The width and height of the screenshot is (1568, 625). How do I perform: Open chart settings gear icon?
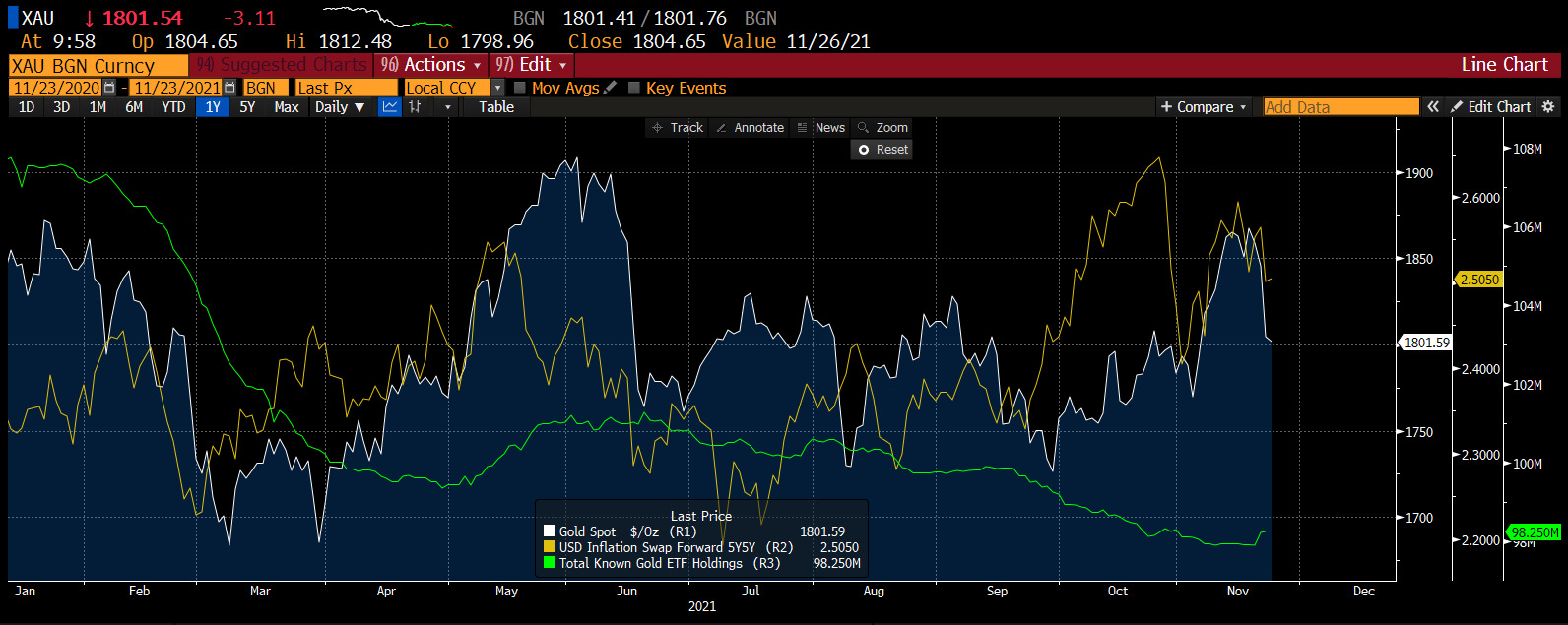tap(1548, 107)
